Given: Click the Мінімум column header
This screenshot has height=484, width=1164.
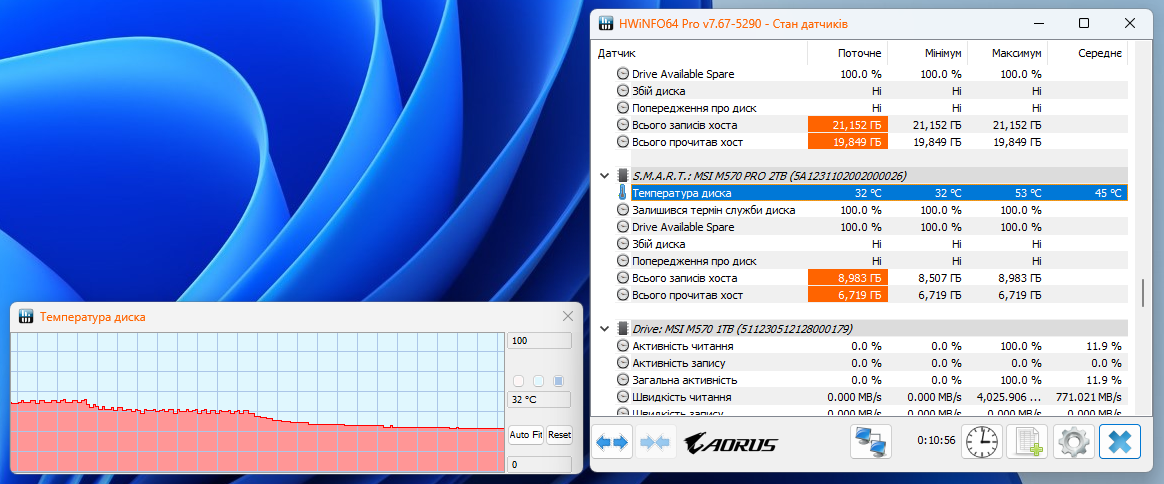Looking at the screenshot, I should point(943,53).
